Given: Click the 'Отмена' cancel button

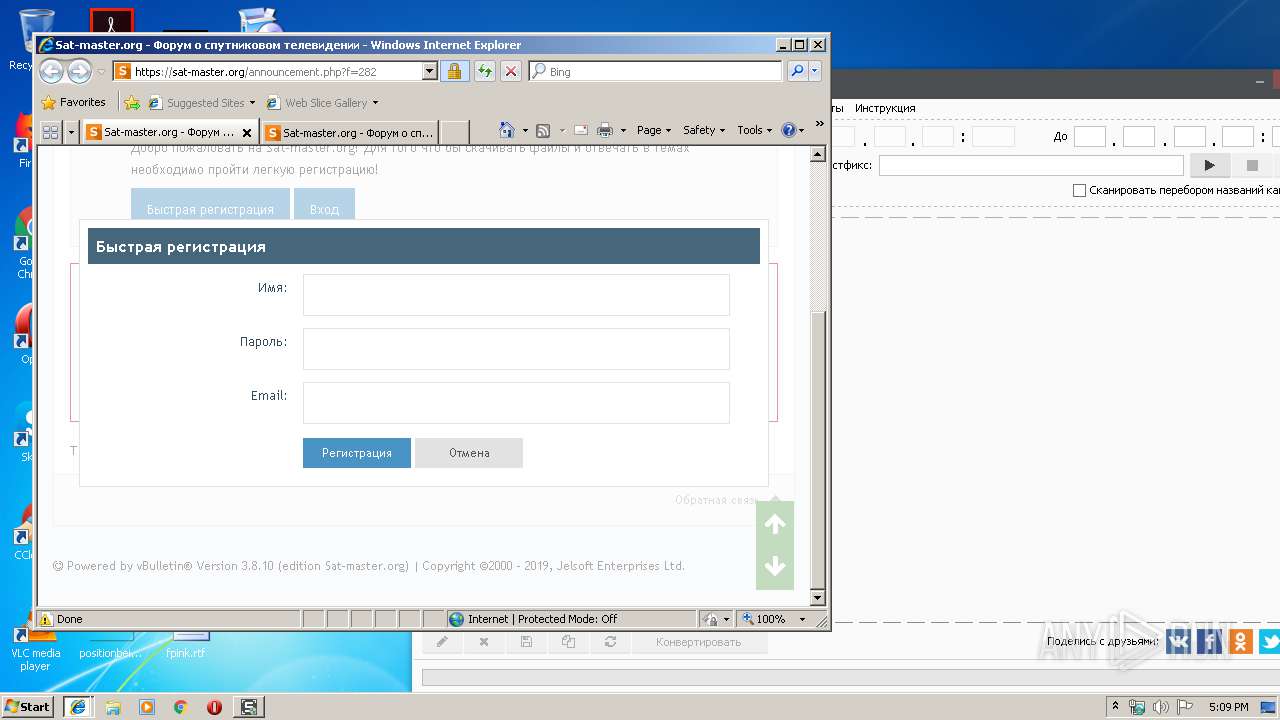Looking at the screenshot, I should pyautogui.click(x=469, y=453).
